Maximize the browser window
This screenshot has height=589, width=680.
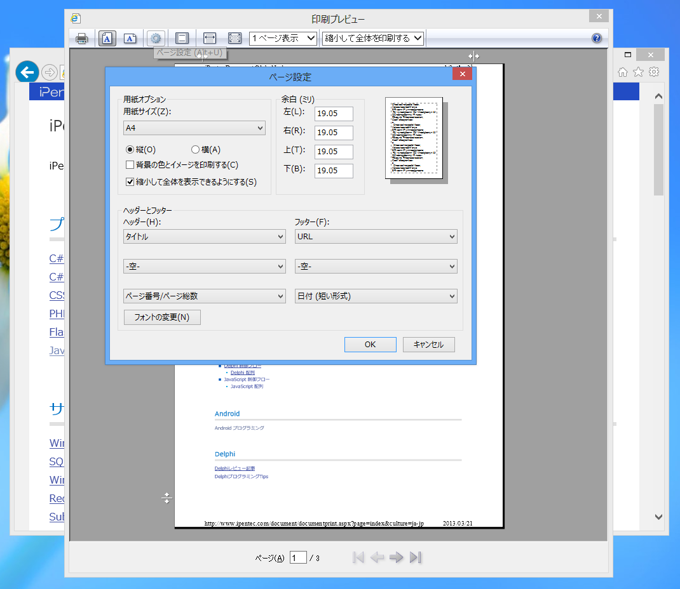click(x=627, y=55)
